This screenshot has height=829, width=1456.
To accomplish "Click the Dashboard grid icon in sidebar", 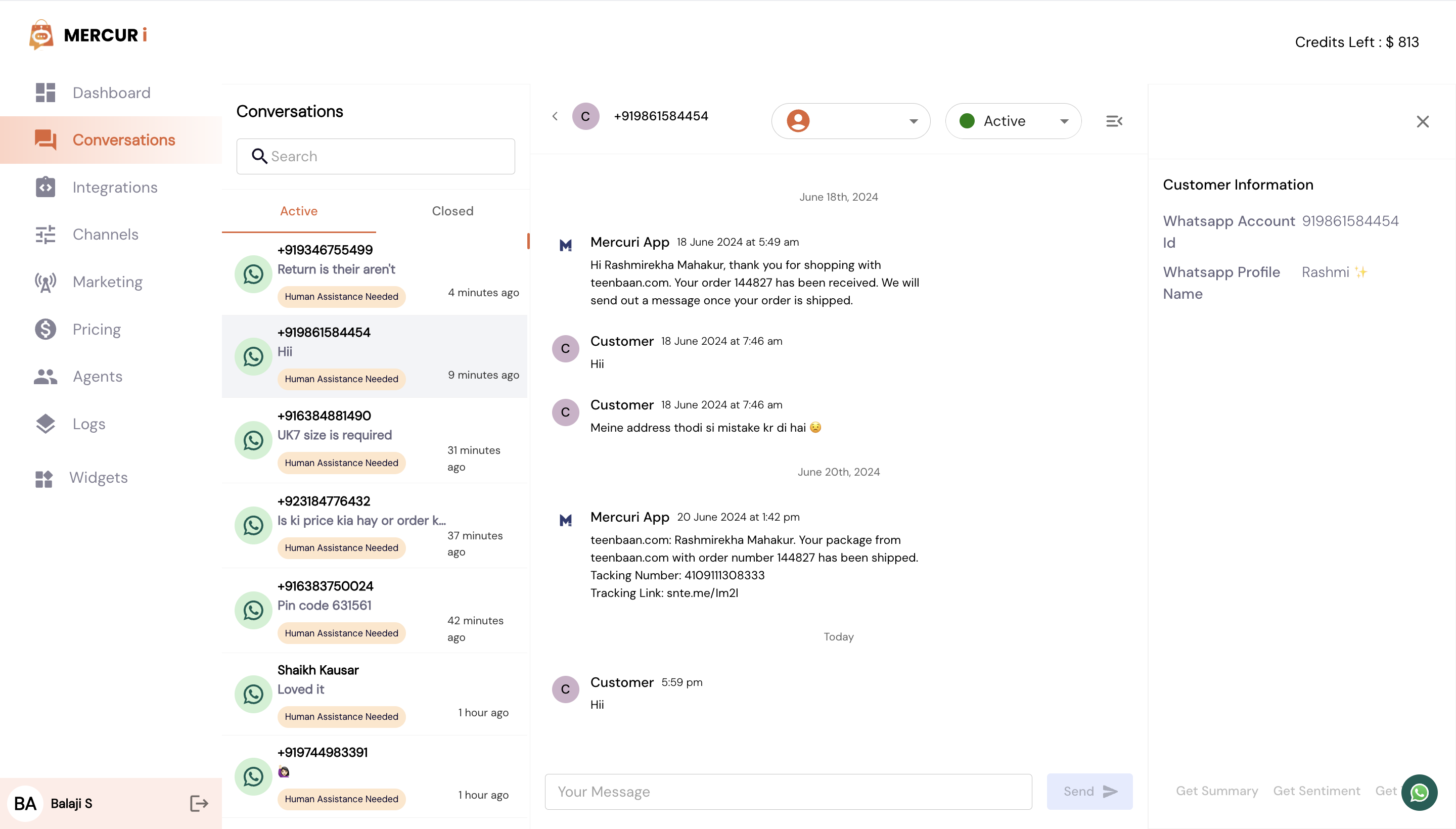I will 45,93.
